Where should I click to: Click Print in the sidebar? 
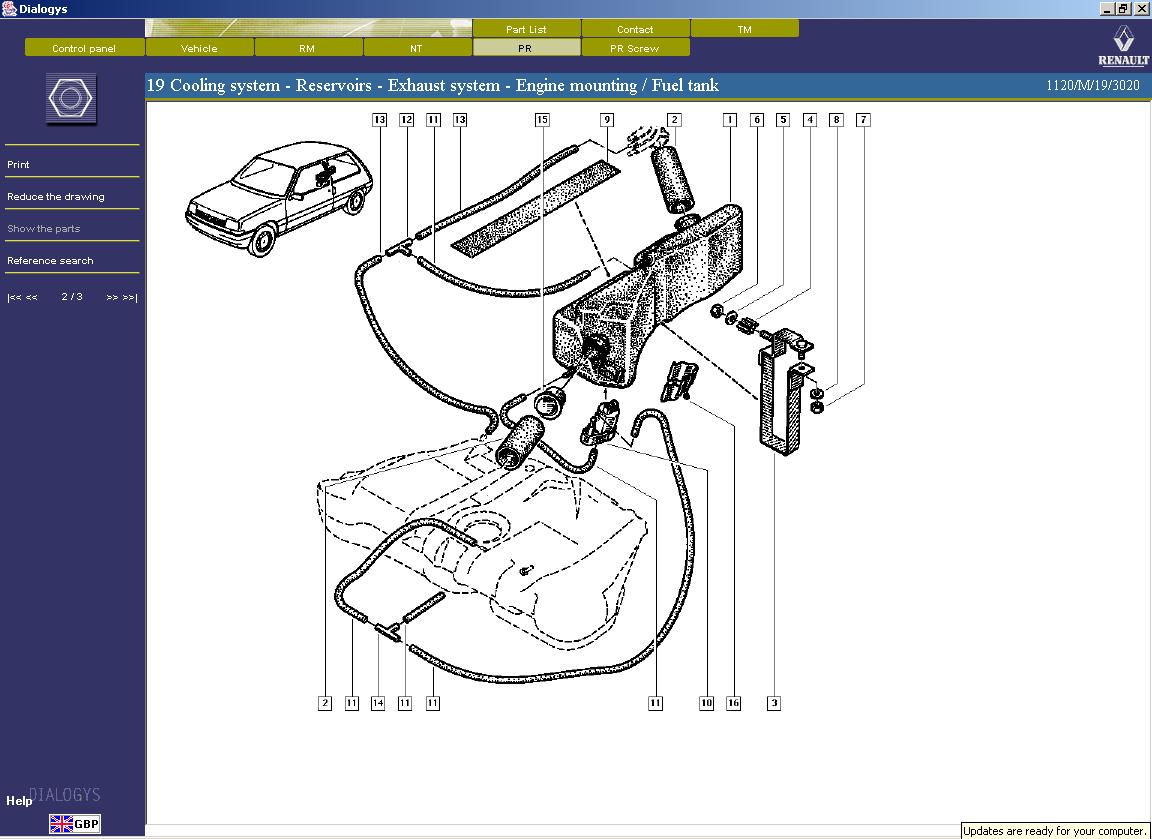click(x=18, y=165)
